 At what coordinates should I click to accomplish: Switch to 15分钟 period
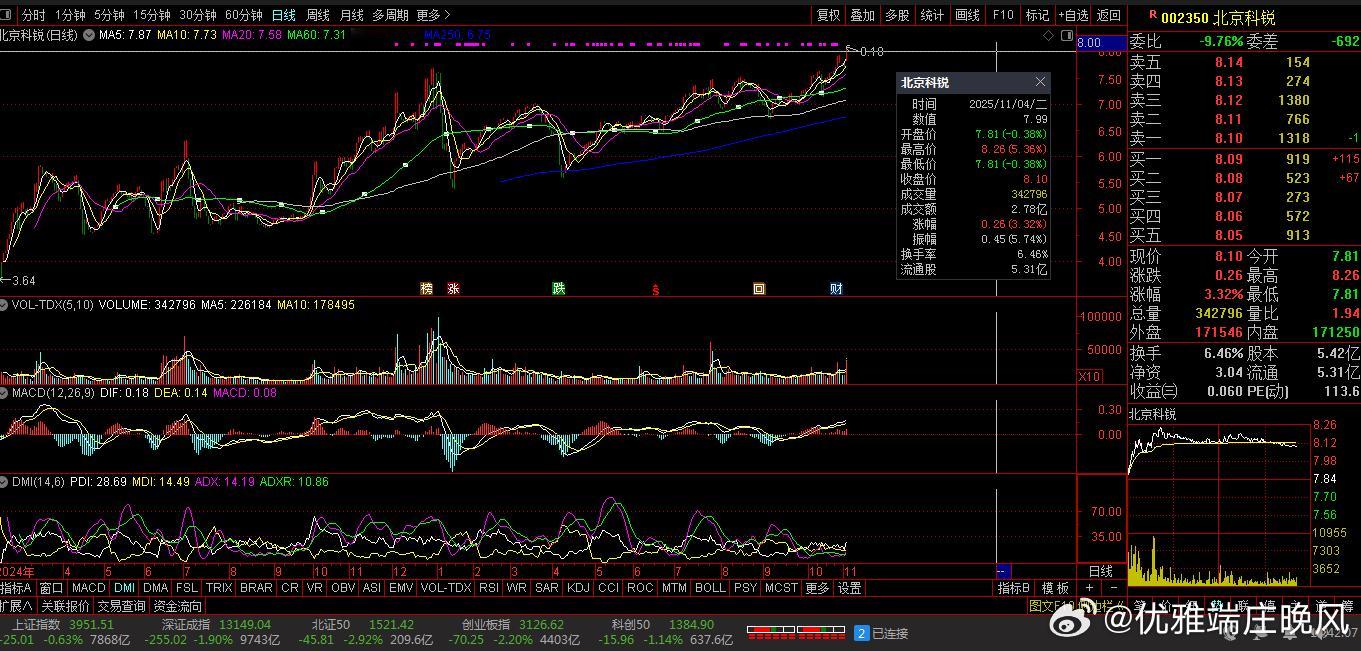[x=152, y=15]
